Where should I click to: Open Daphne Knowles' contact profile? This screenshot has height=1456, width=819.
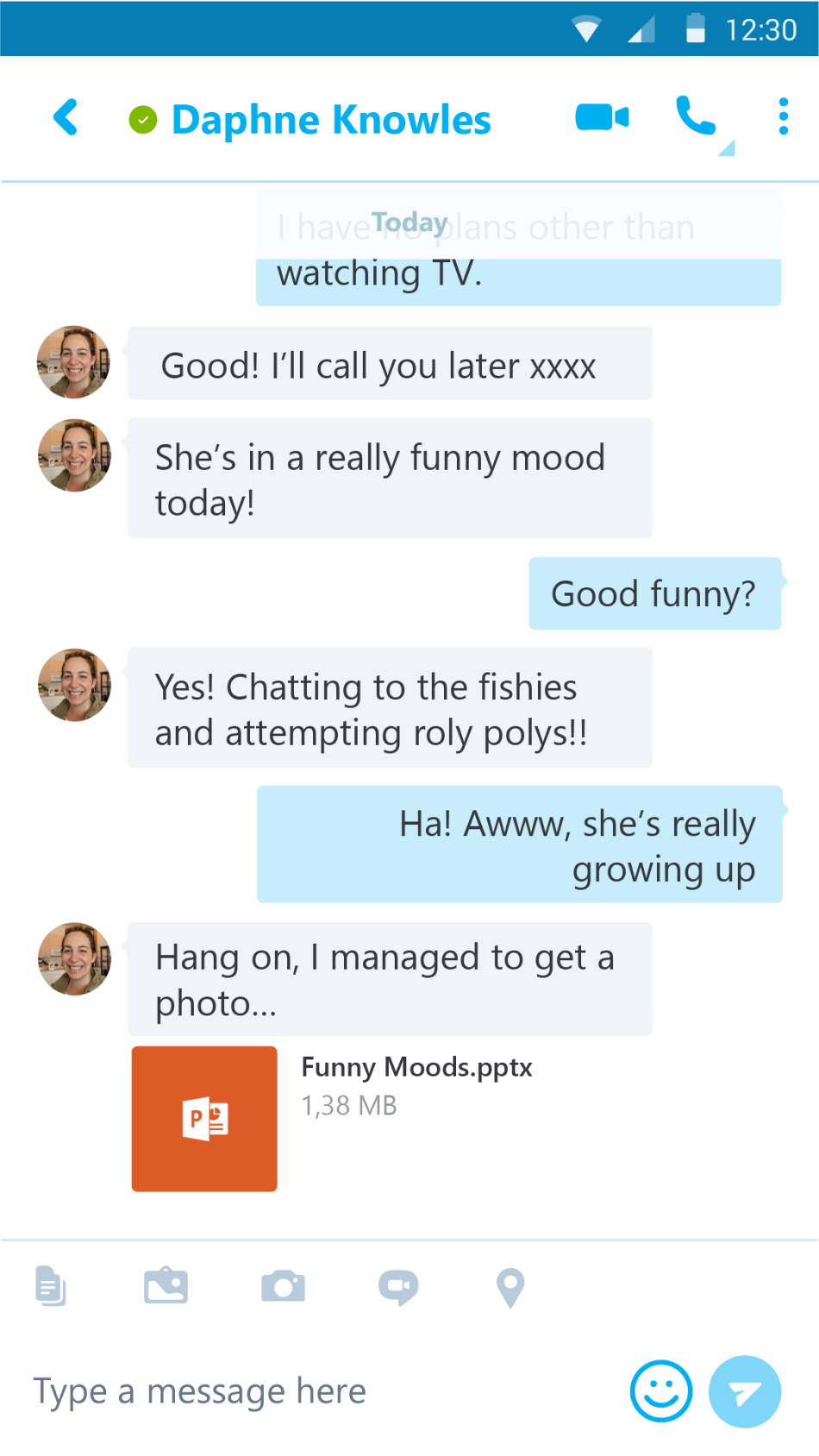coord(331,120)
